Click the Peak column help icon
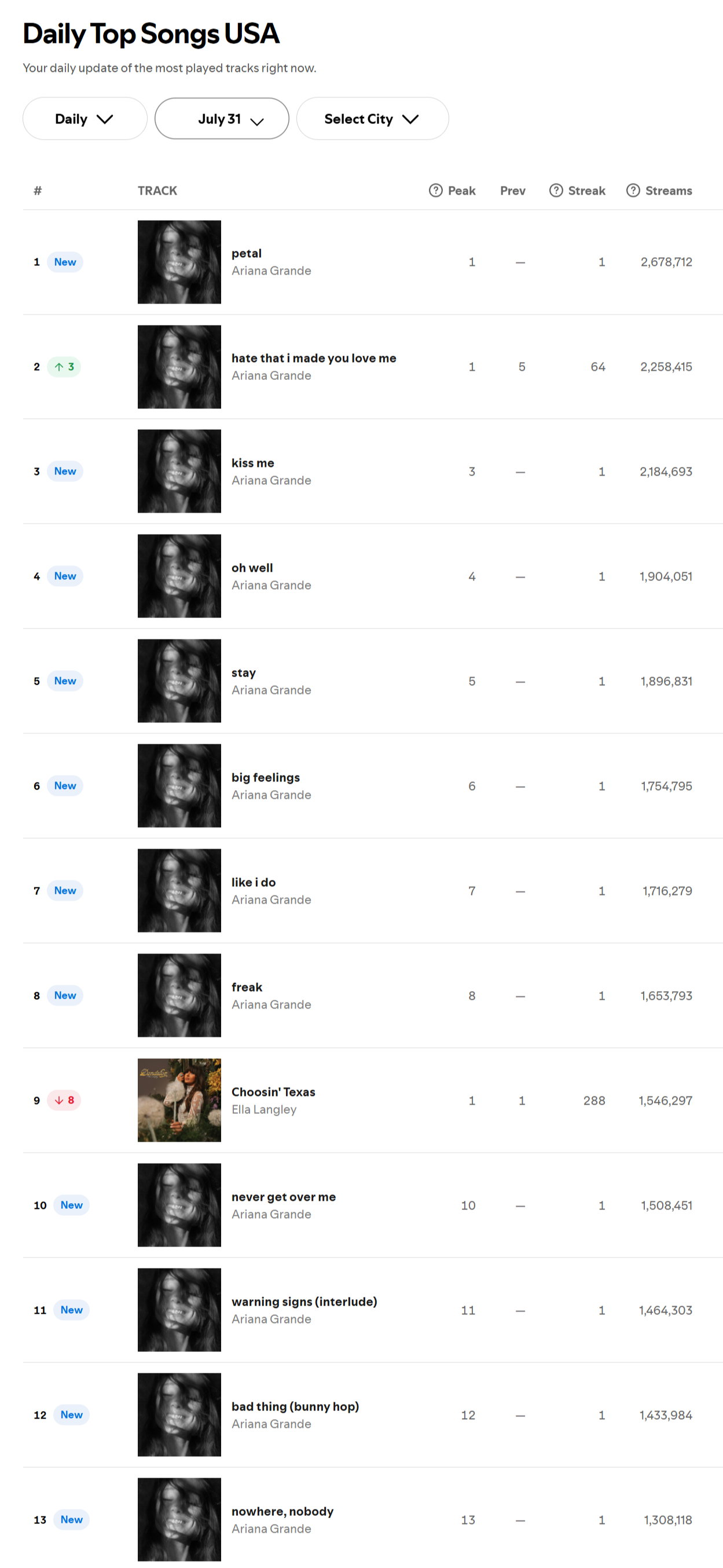This screenshot has height=1568, width=723. coord(435,191)
